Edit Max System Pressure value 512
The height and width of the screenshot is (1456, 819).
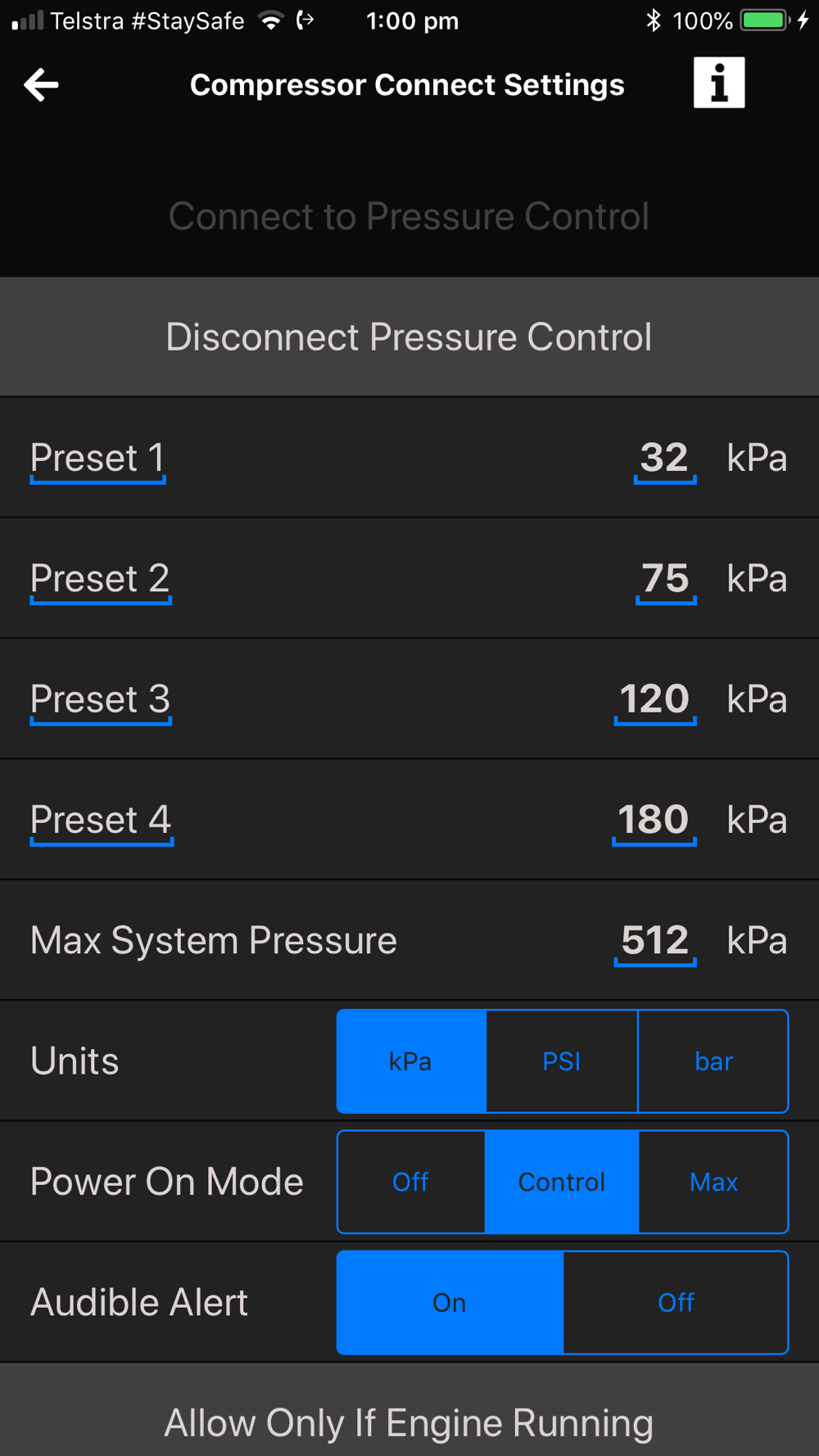click(x=655, y=941)
